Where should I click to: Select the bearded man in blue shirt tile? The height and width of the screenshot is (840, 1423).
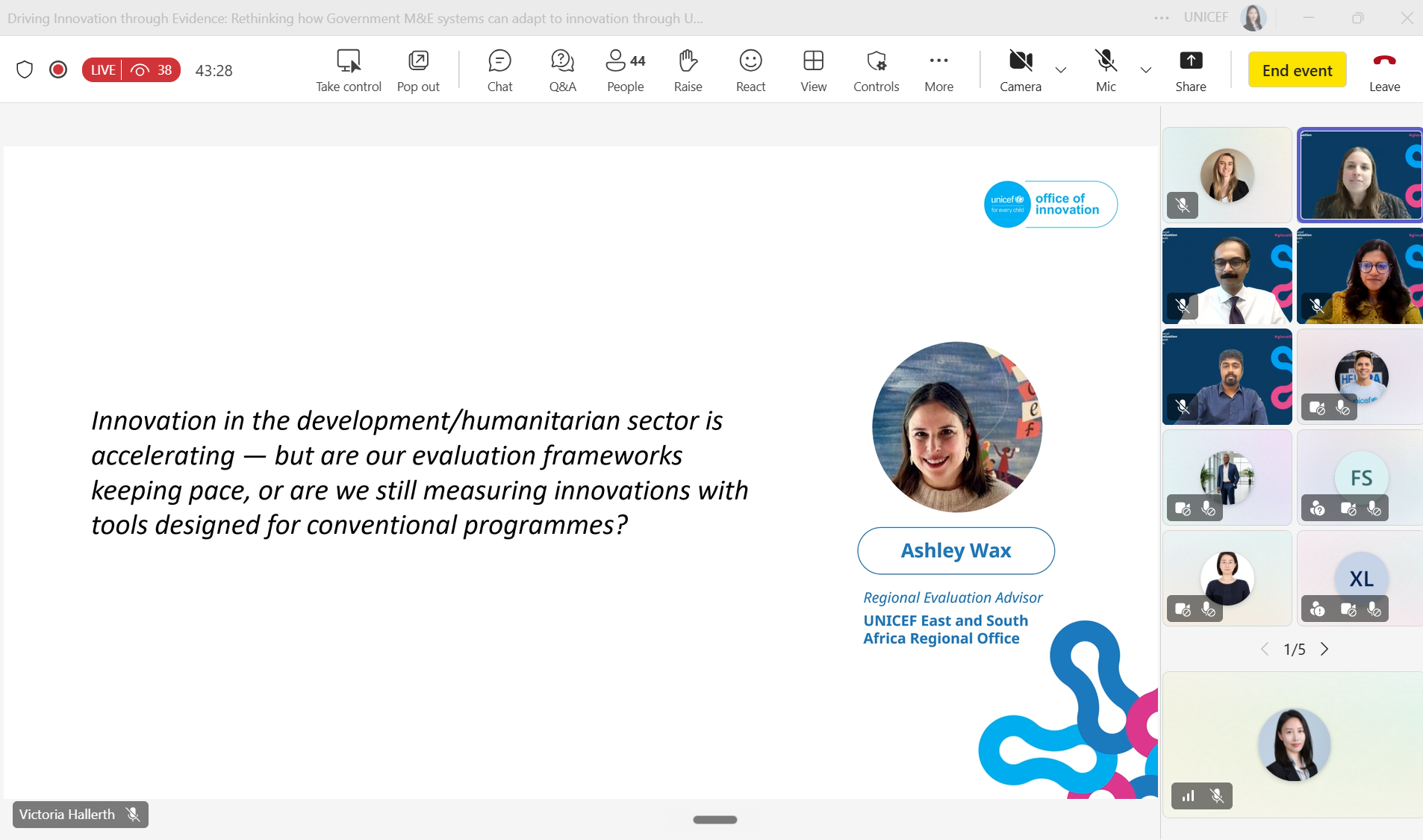pos(1227,376)
